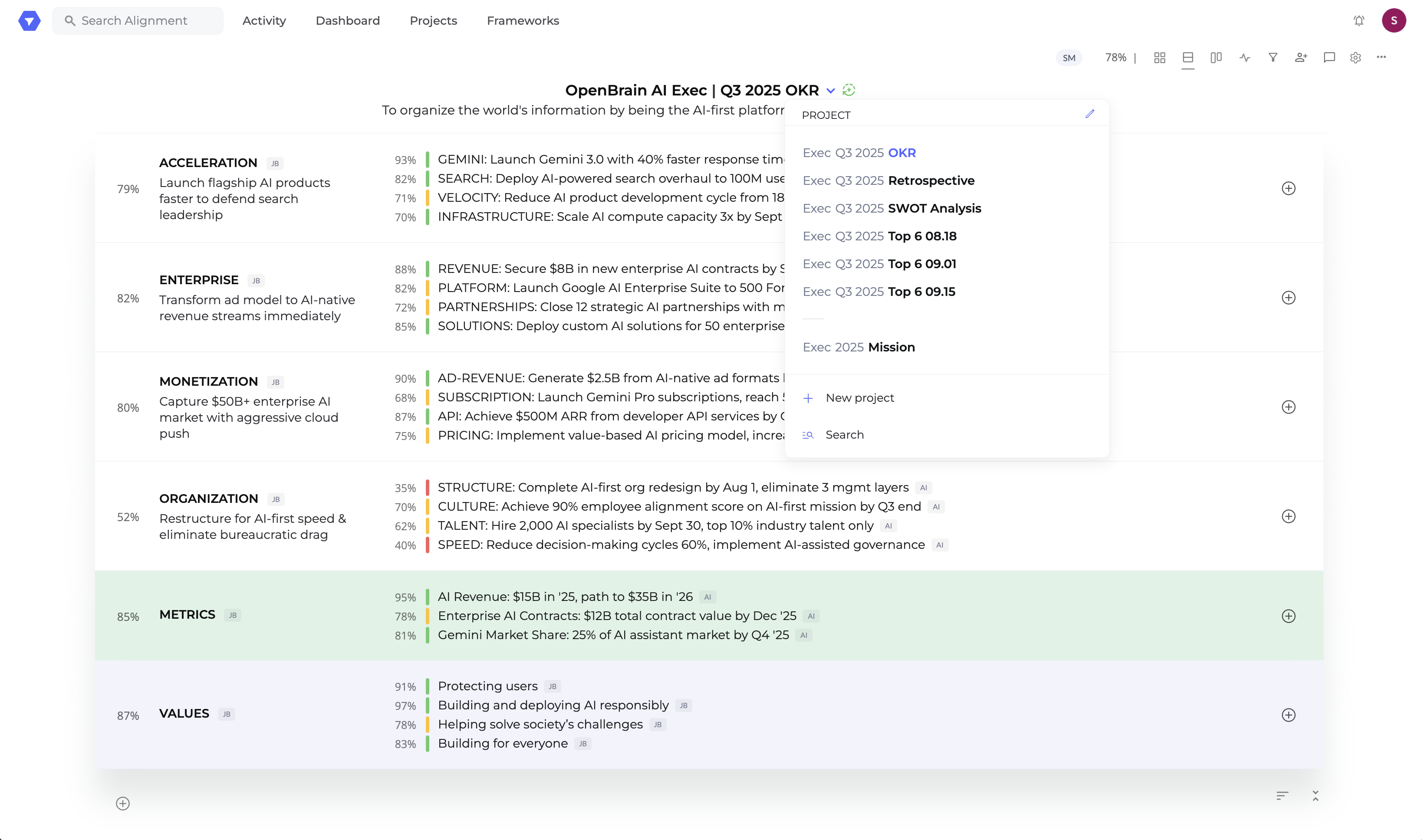Open the more options ellipsis menu
1422x840 pixels.
tap(1382, 57)
